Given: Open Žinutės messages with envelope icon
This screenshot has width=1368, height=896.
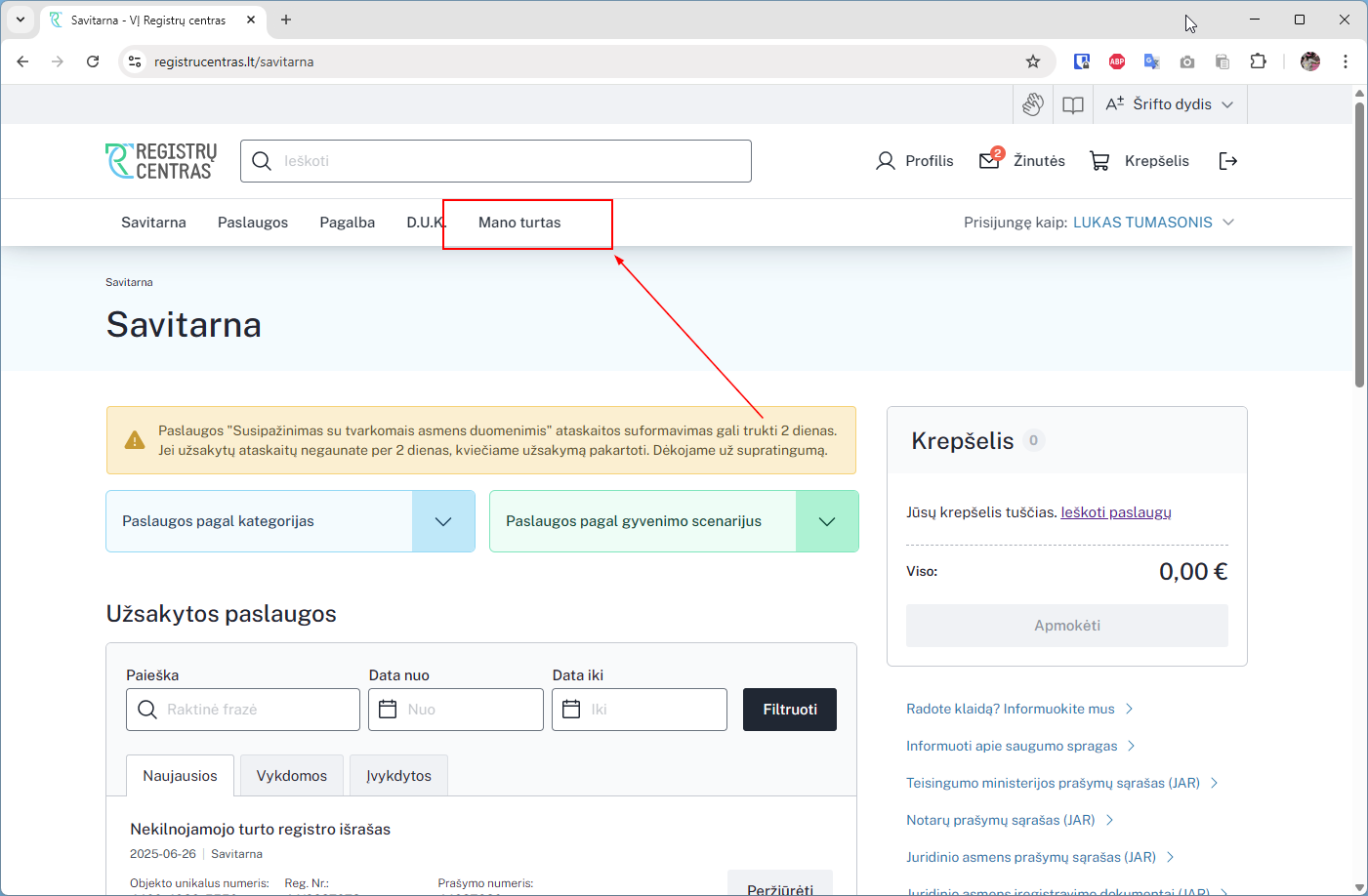Looking at the screenshot, I should (x=1022, y=160).
